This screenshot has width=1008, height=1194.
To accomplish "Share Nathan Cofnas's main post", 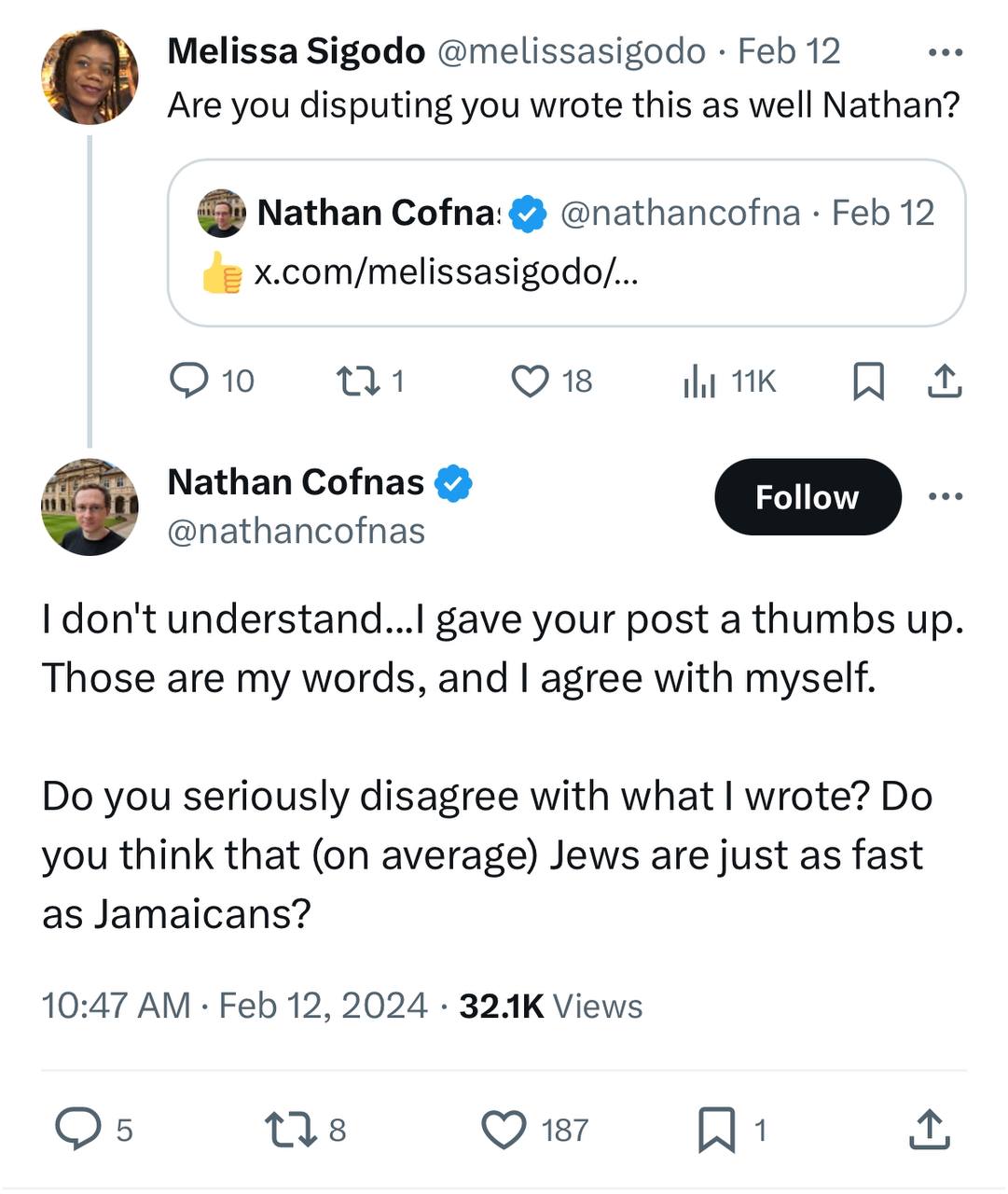I will 930,1129.
